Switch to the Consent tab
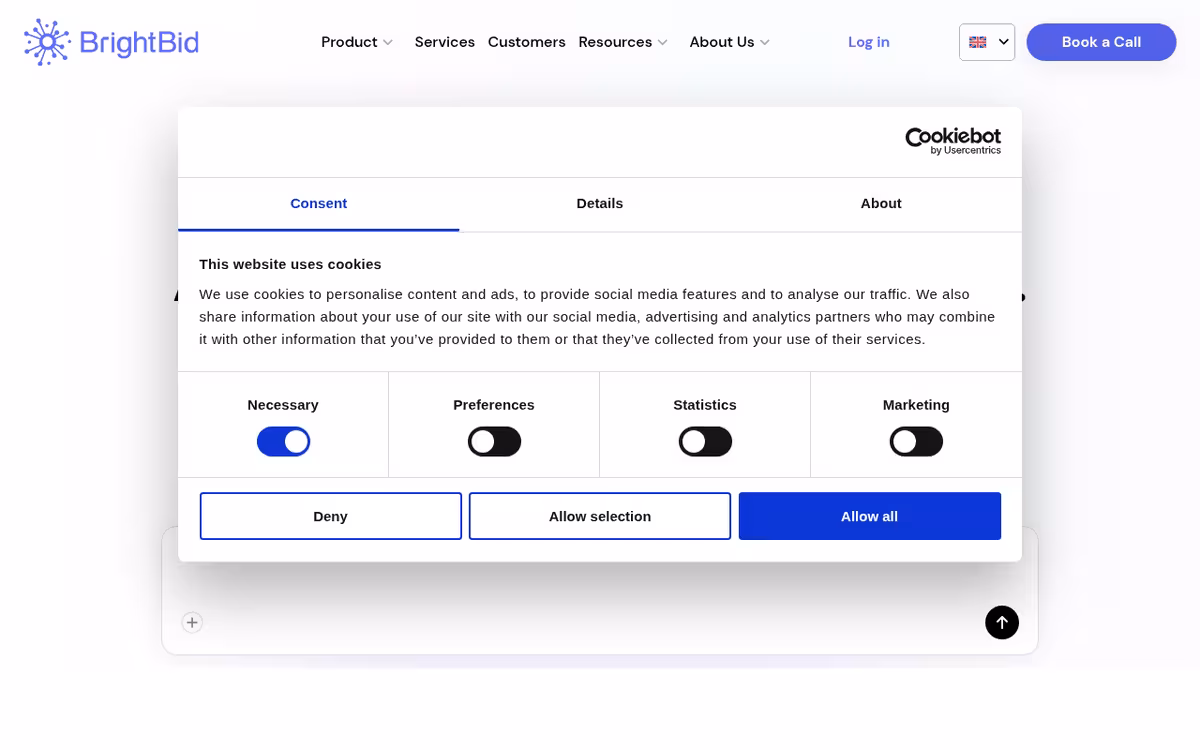This screenshot has height=750, width=1200. click(318, 203)
